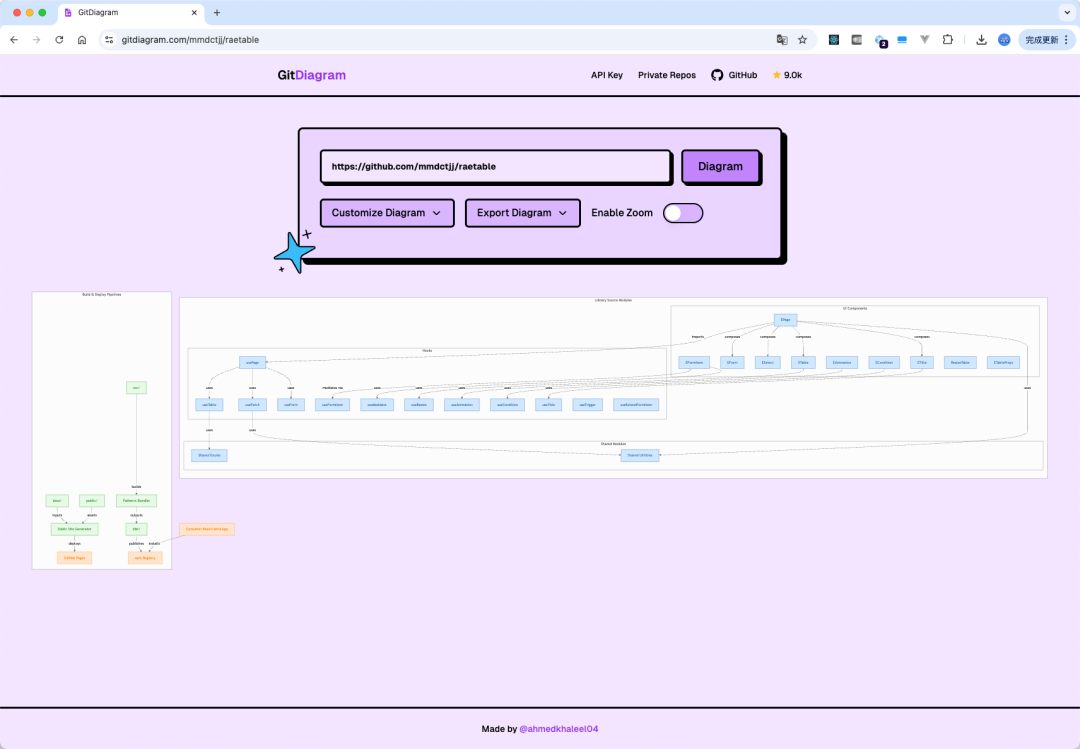This screenshot has height=749, width=1080.
Task: Click the browser address bar URL
Action: pos(190,40)
